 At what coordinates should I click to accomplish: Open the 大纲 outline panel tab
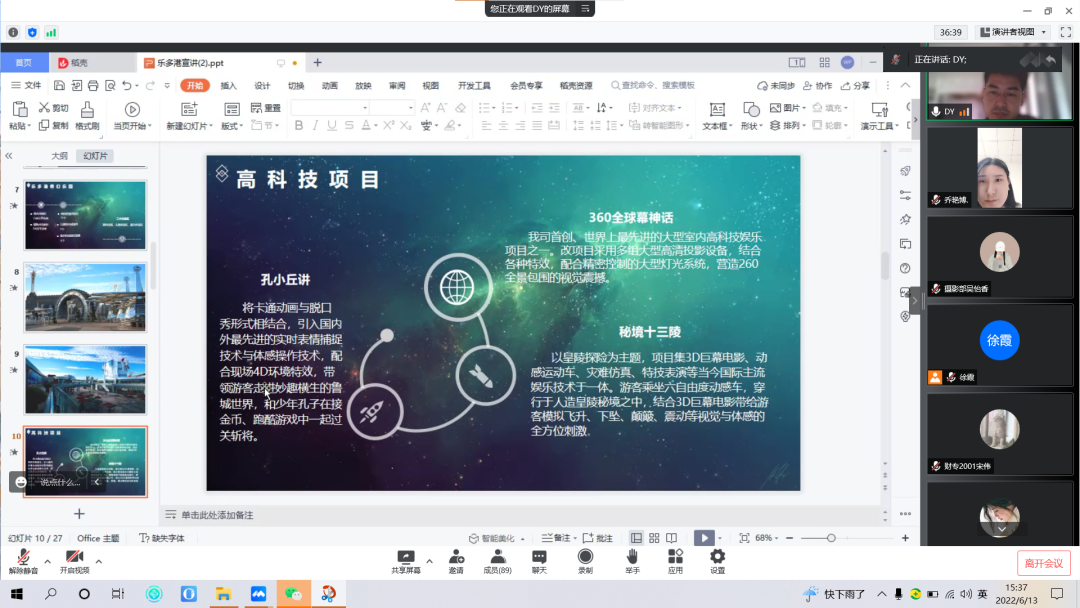pyautogui.click(x=60, y=156)
